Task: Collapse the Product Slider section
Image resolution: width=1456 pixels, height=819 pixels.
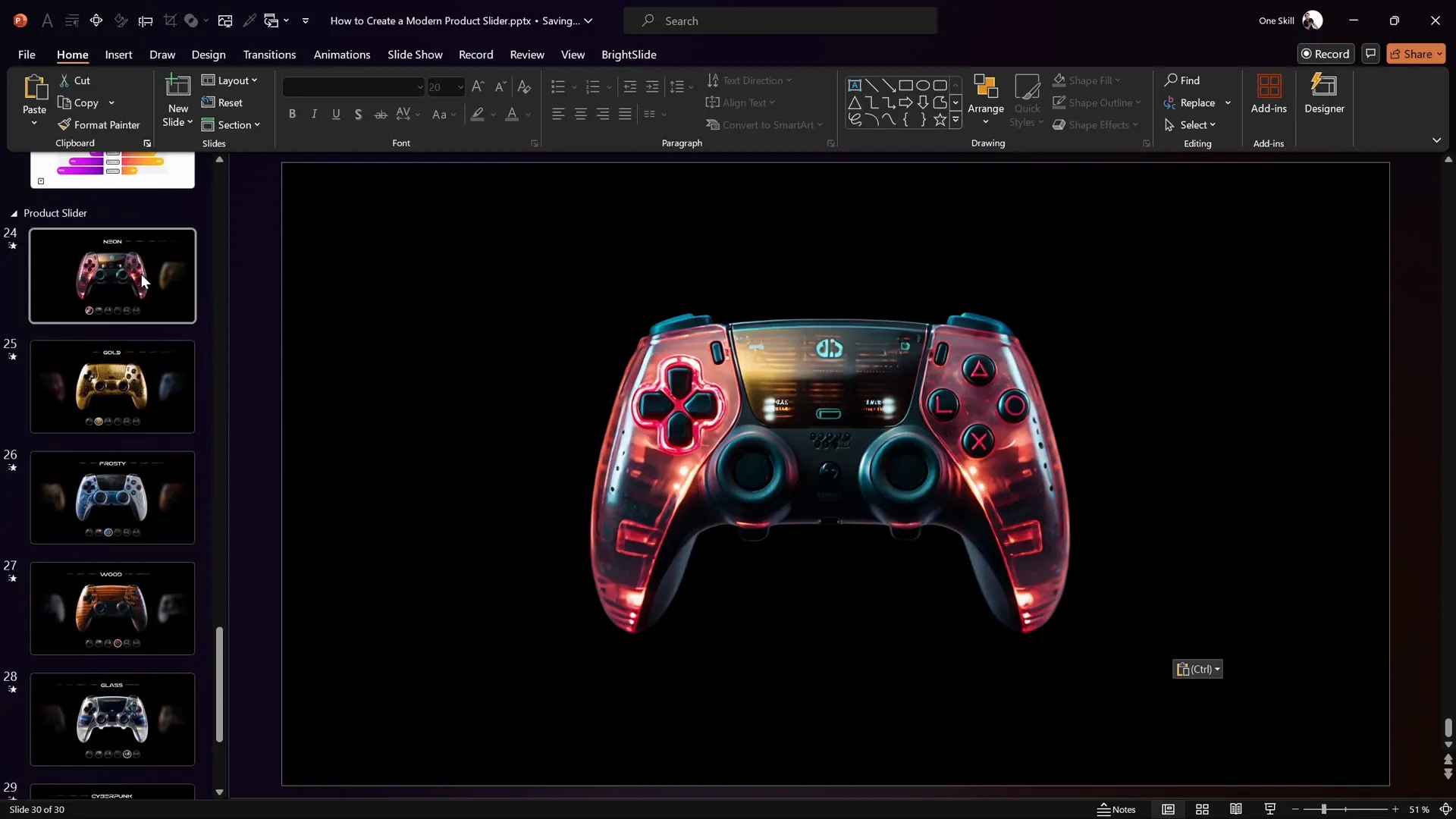Action: point(14,214)
